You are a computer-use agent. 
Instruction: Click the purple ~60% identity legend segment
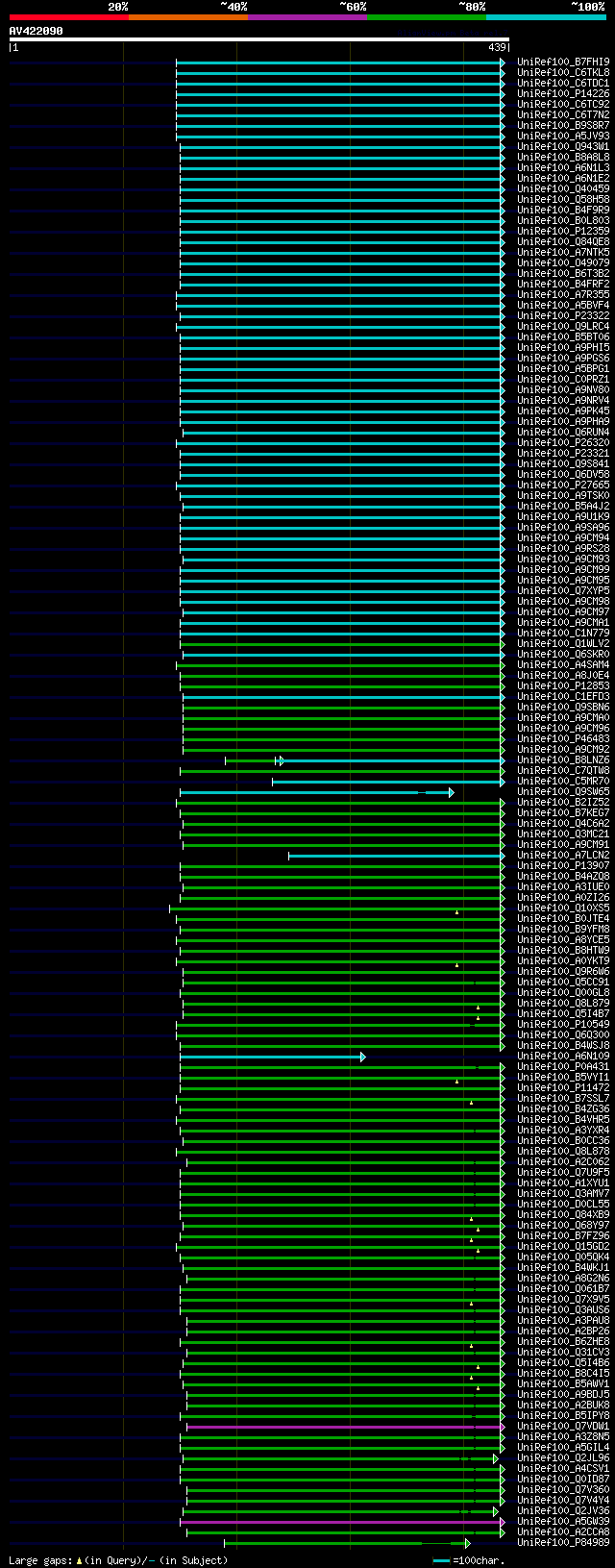[307, 17]
